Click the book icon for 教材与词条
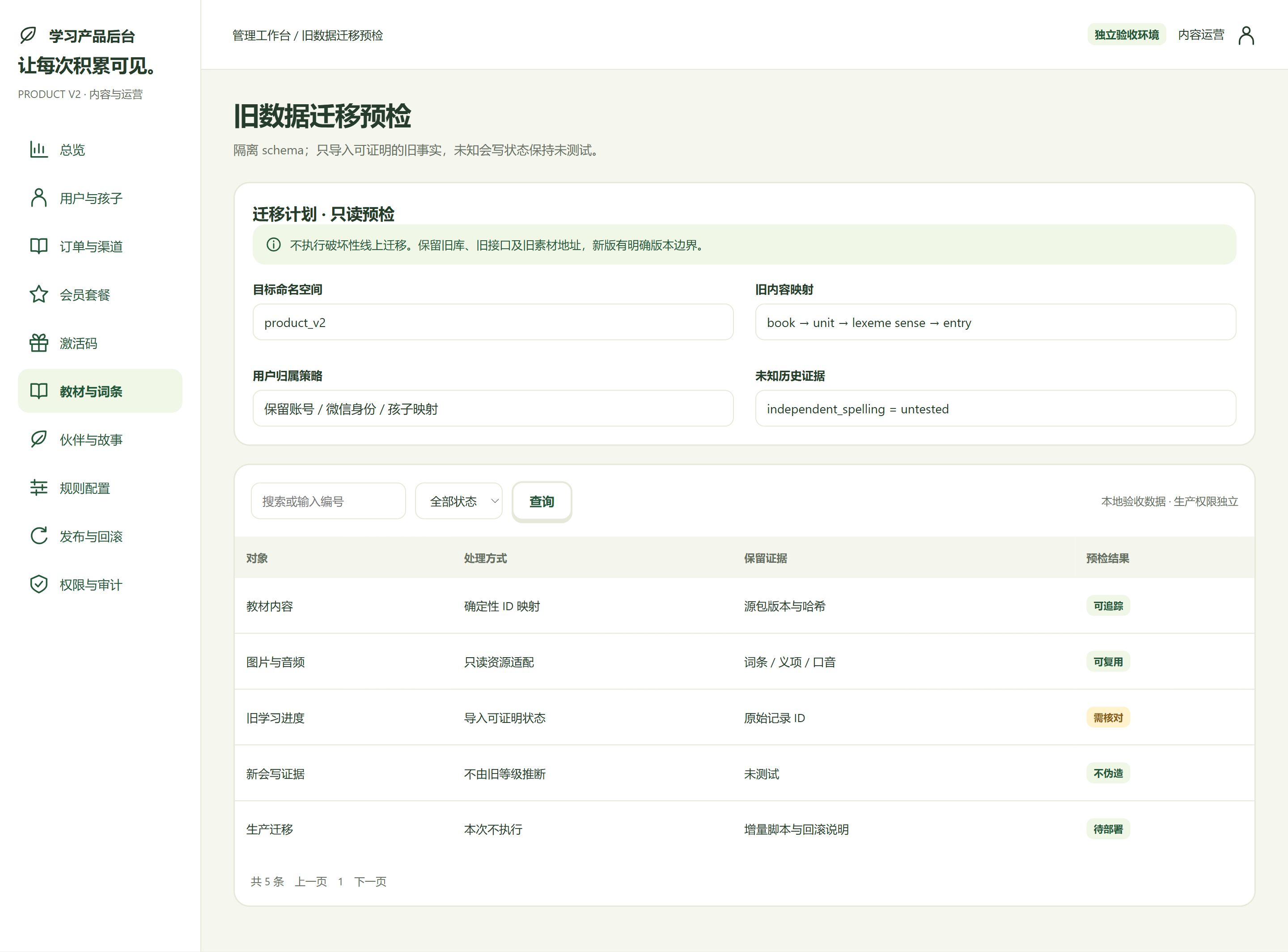The height and width of the screenshot is (952, 1288). [38, 391]
